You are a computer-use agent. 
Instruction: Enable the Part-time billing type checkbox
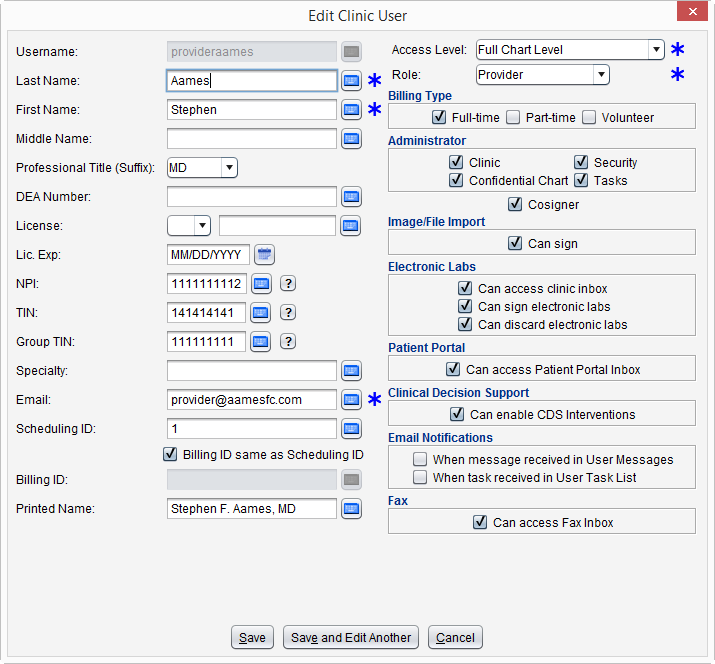click(x=513, y=117)
